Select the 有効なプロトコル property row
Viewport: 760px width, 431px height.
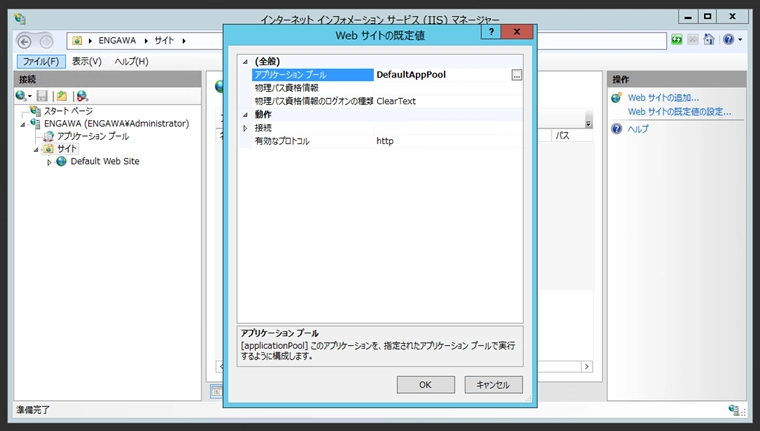(387, 141)
